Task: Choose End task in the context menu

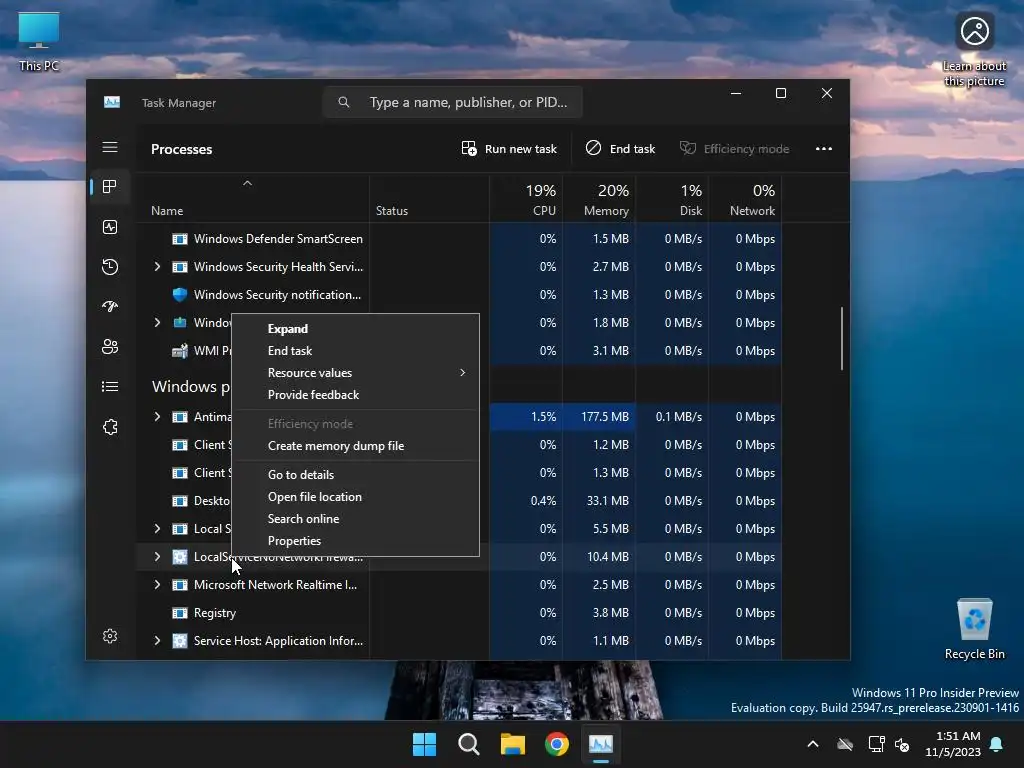Action: [355, 351]
